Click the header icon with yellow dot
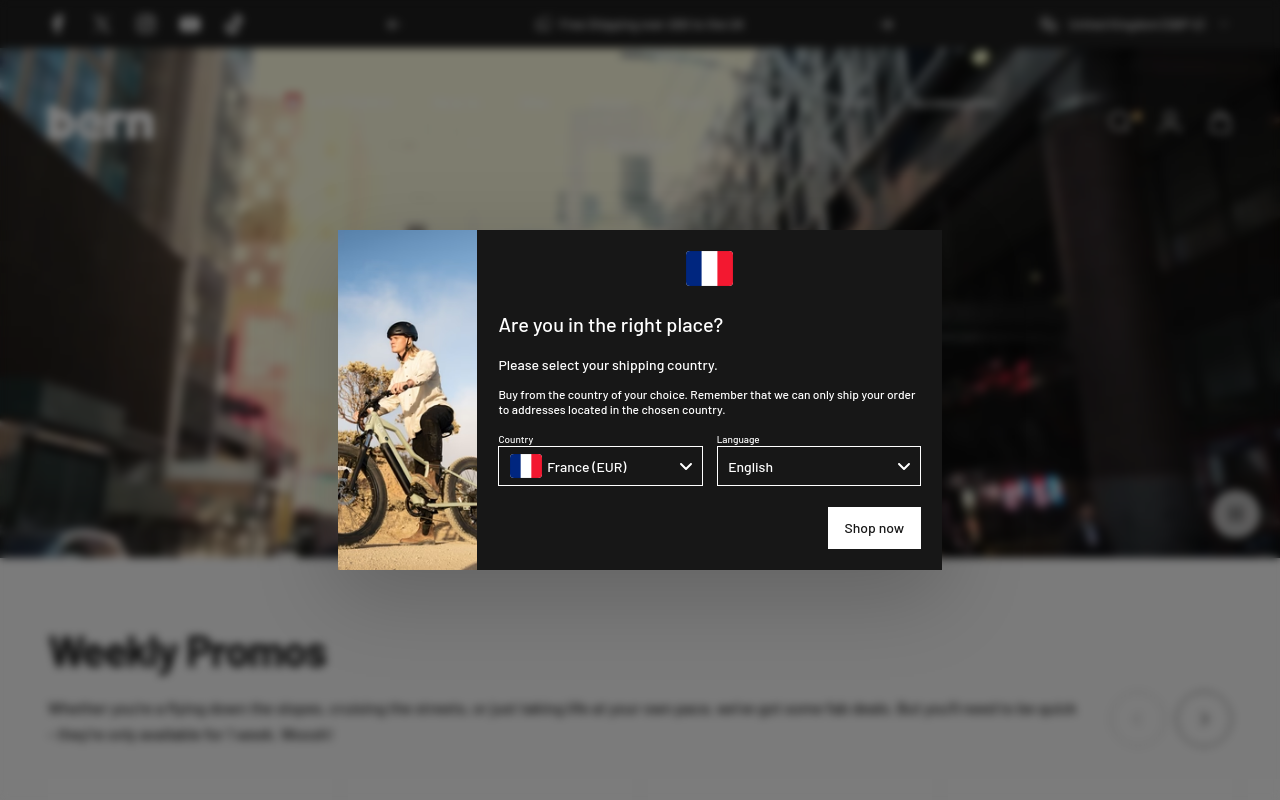The width and height of the screenshot is (1280, 800). coord(1120,122)
